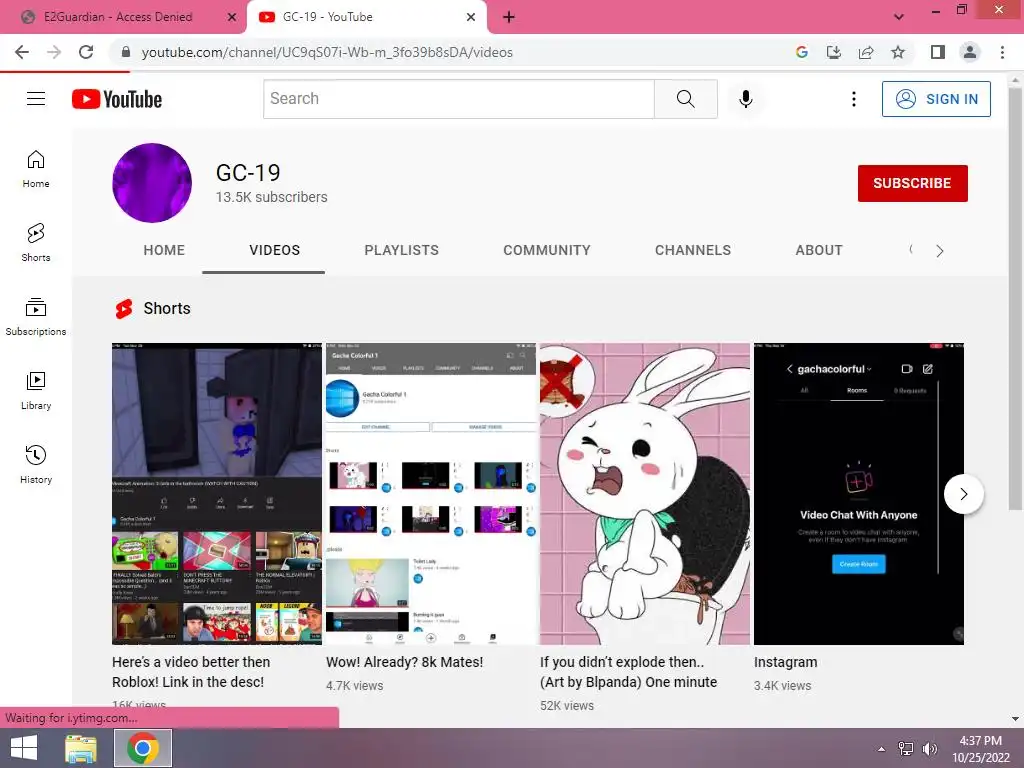The width and height of the screenshot is (1024, 768).
Task: Open the ABOUT tab
Action: 819,250
